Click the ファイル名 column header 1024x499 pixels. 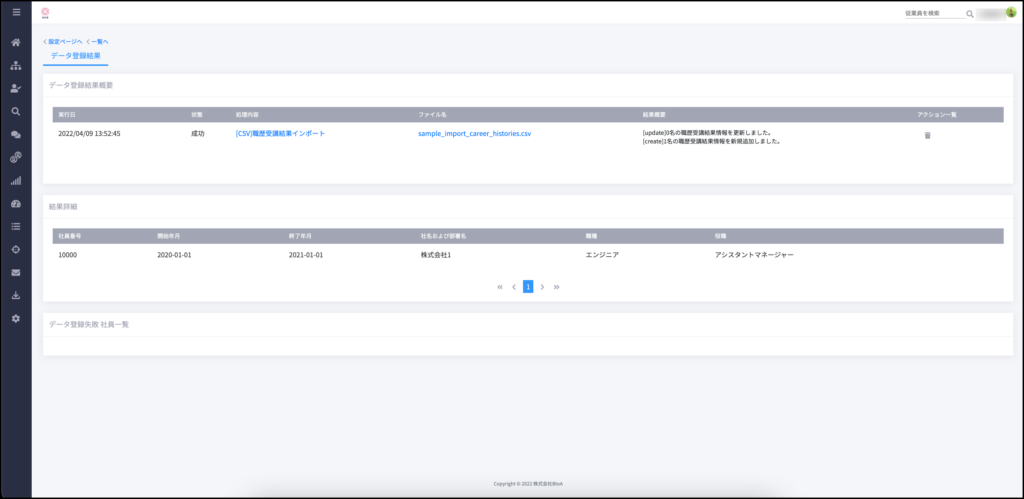click(432, 114)
